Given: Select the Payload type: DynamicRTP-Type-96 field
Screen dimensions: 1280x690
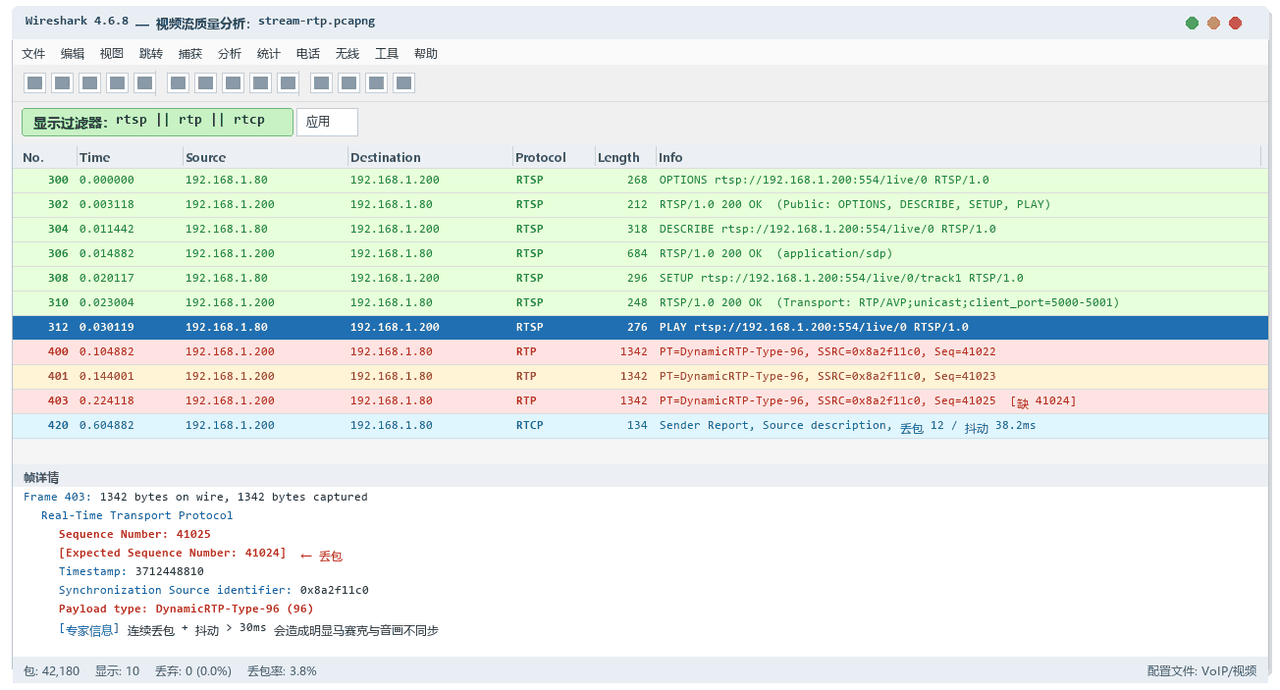Looking at the screenshot, I should point(186,609).
